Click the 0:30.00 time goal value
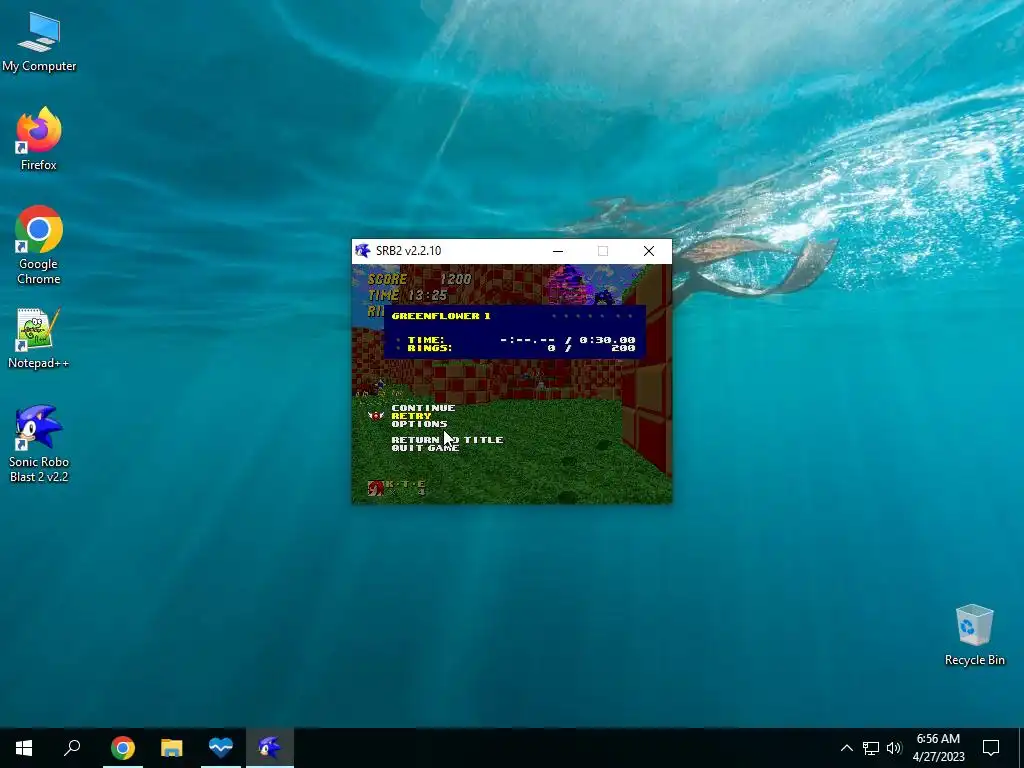1024x768 pixels. [x=607, y=340]
